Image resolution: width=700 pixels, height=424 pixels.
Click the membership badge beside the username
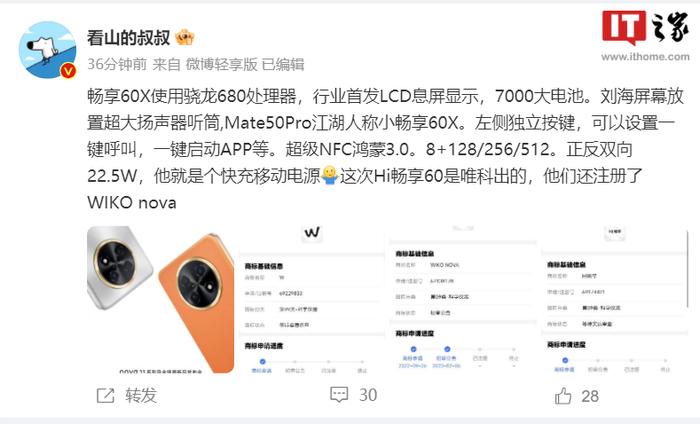[x=185, y=37]
